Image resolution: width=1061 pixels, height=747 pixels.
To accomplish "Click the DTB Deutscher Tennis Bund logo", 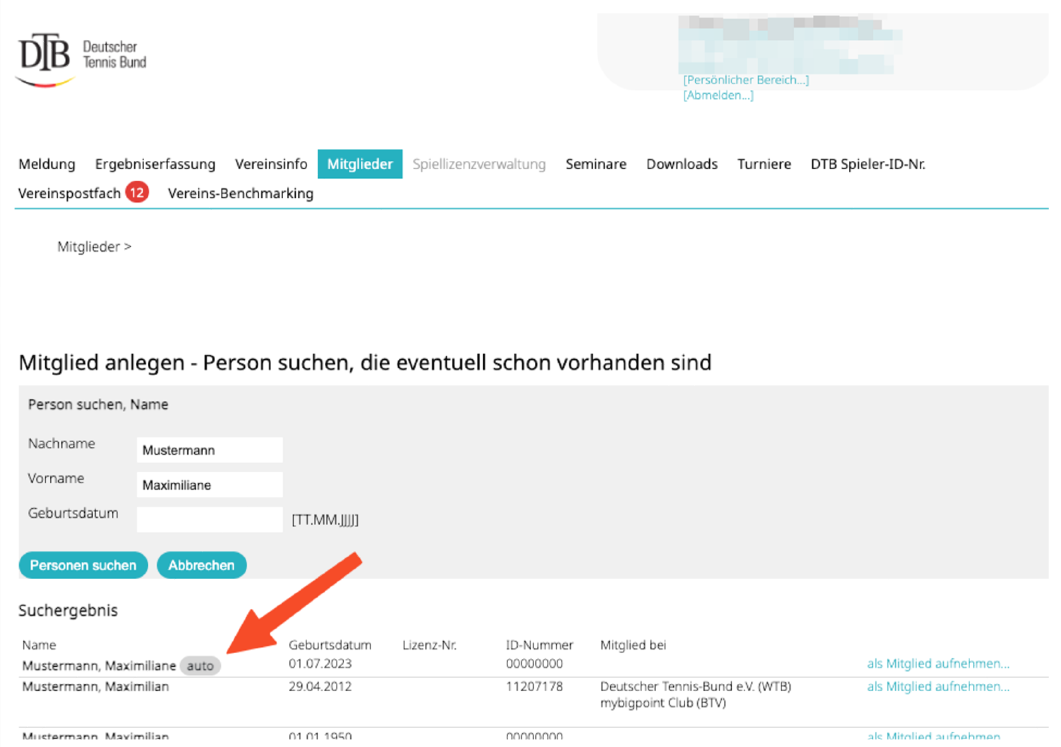I will point(82,58).
